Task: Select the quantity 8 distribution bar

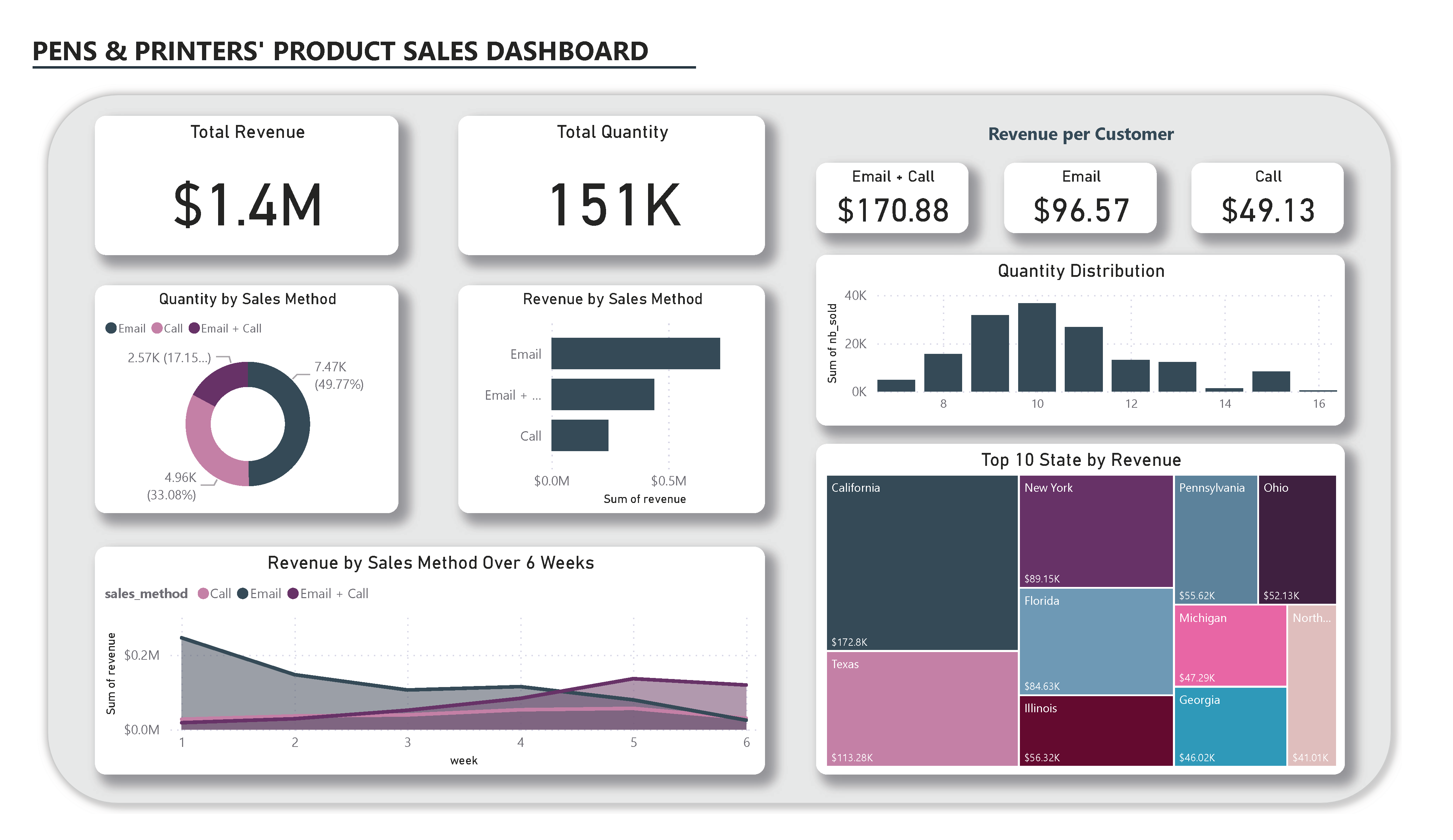Action: 943,373
